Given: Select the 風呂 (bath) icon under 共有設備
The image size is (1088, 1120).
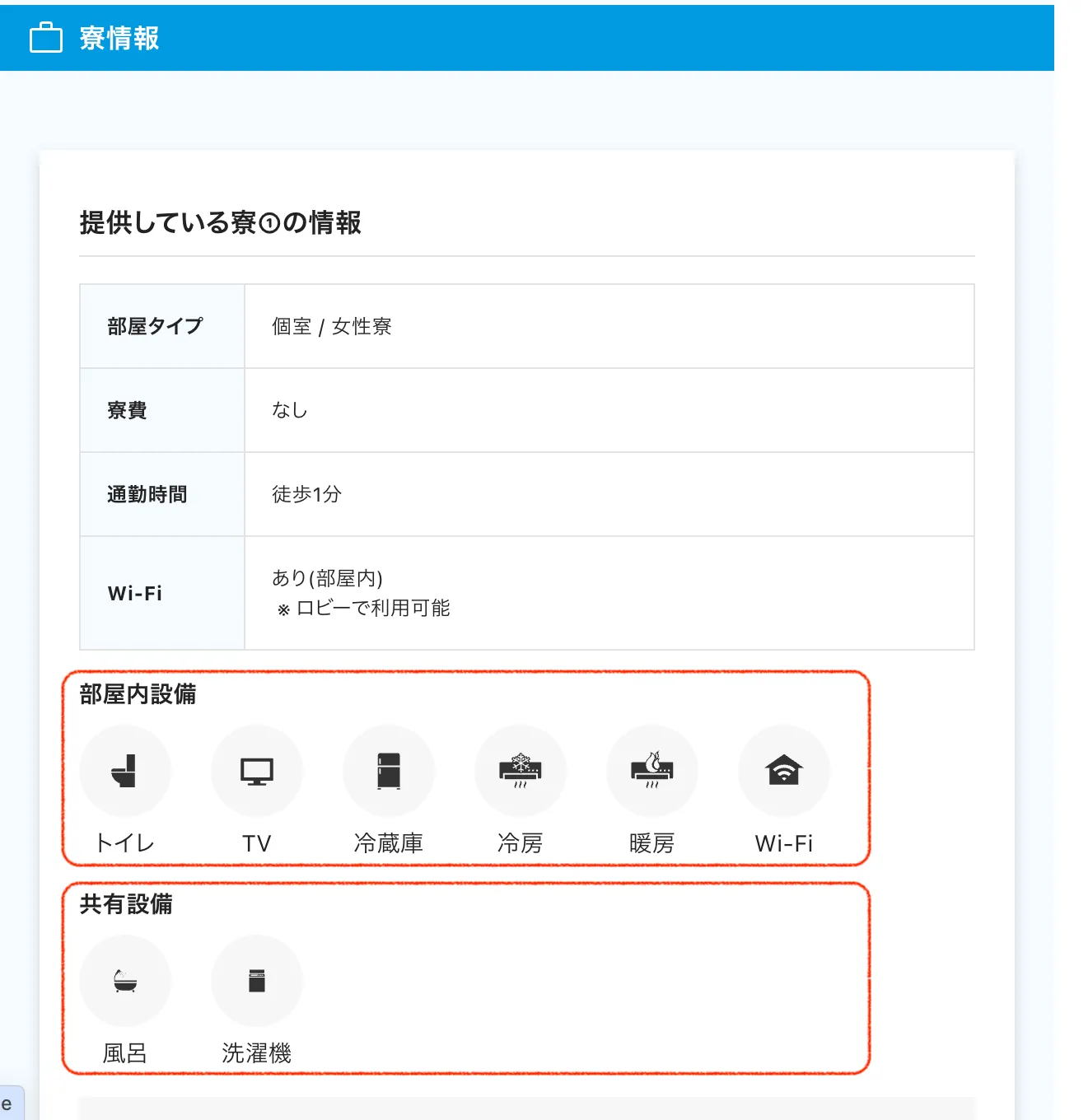Looking at the screenshot, I should 125,980.
